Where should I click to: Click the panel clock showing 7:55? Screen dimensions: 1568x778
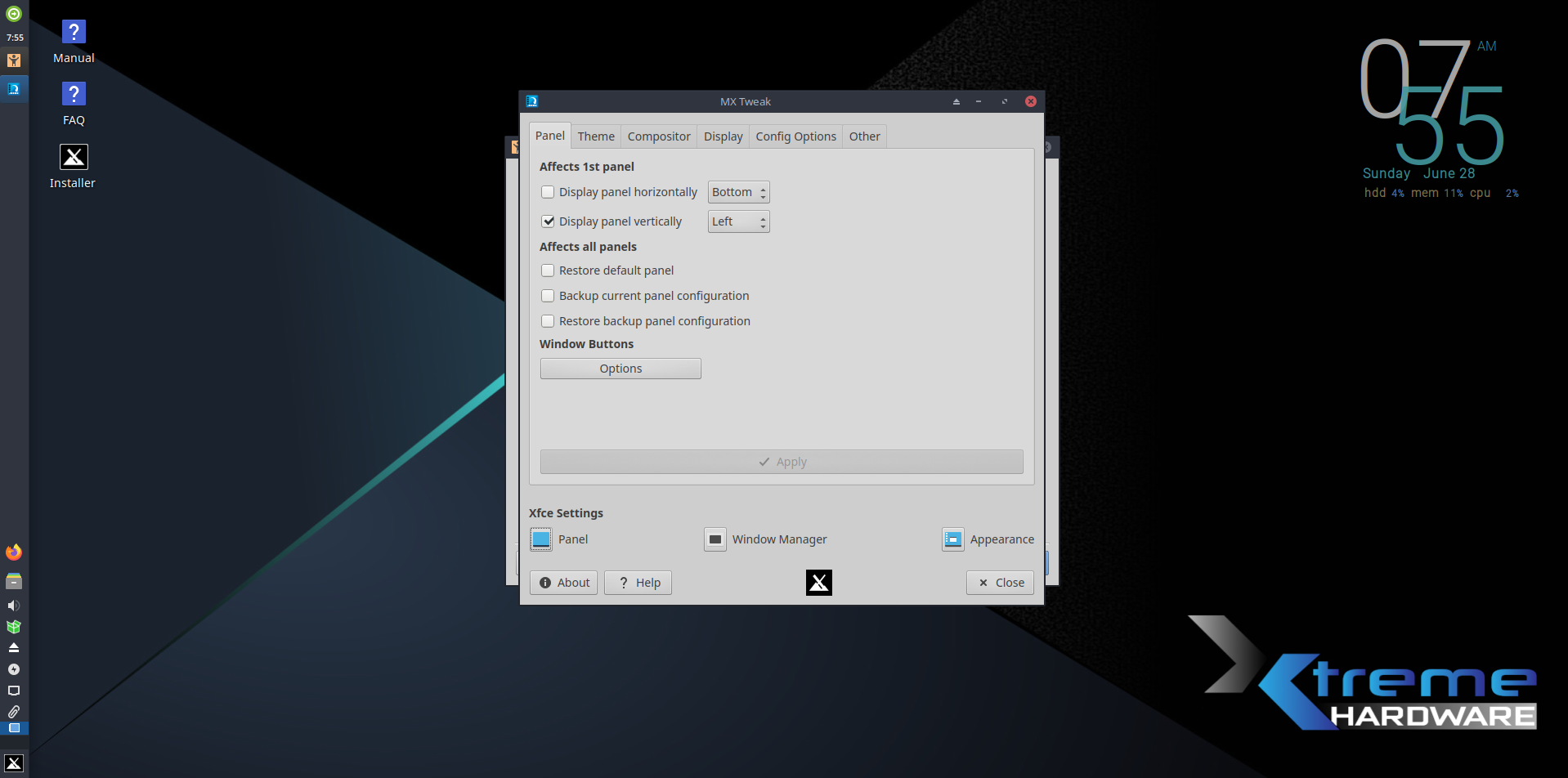tap(15, 38)
